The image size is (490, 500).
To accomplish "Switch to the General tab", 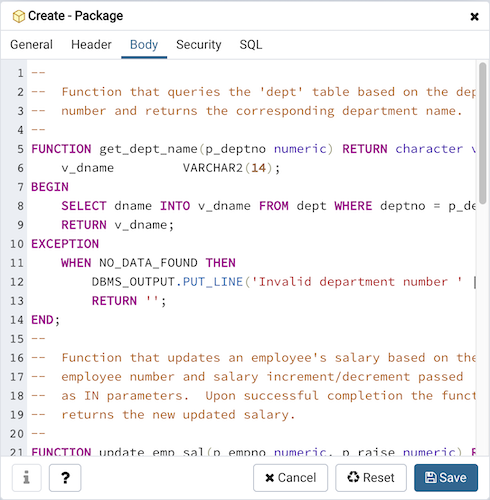I will tap(31, 45).
